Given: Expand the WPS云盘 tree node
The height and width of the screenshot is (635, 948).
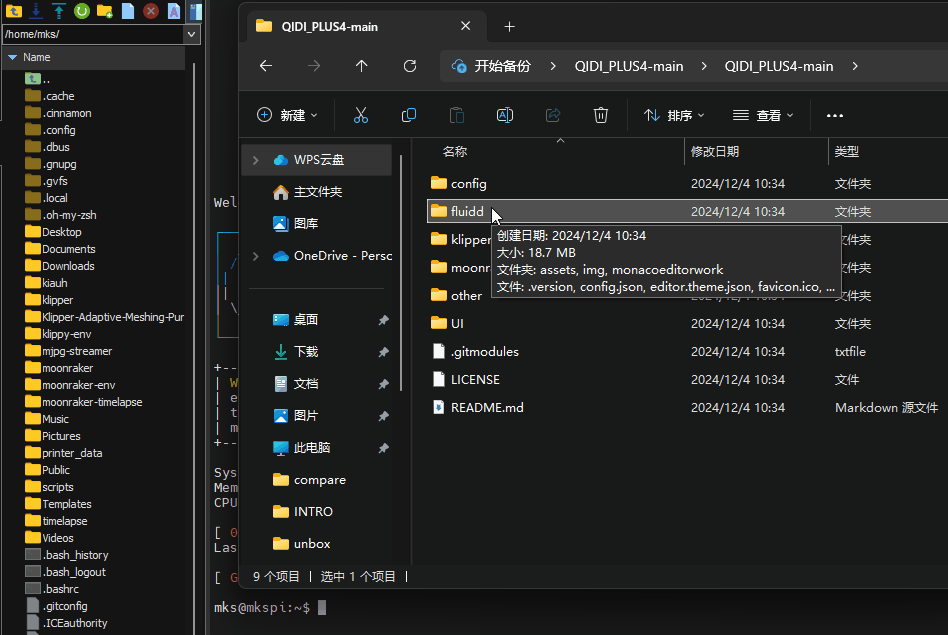Looking at the screenshot, I should pos(255,160).
